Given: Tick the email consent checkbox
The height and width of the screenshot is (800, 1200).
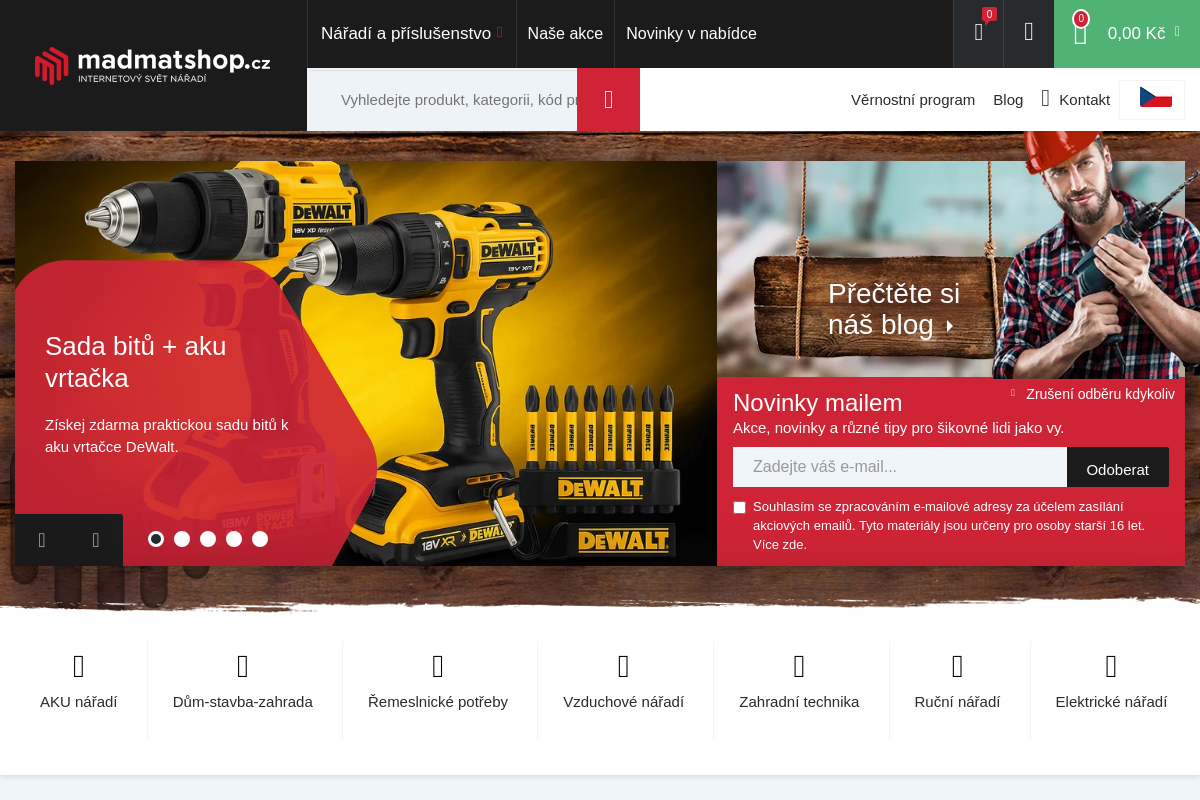Looking at the screenshot, I should [x=739, y=507].
